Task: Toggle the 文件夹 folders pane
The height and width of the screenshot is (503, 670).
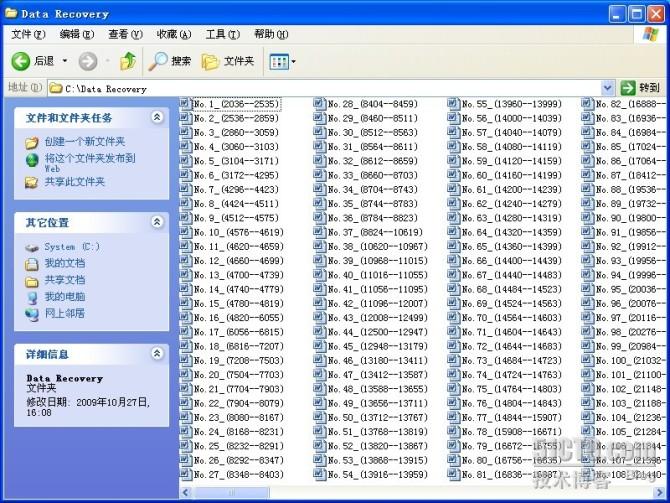Action: tap(228, 62)
